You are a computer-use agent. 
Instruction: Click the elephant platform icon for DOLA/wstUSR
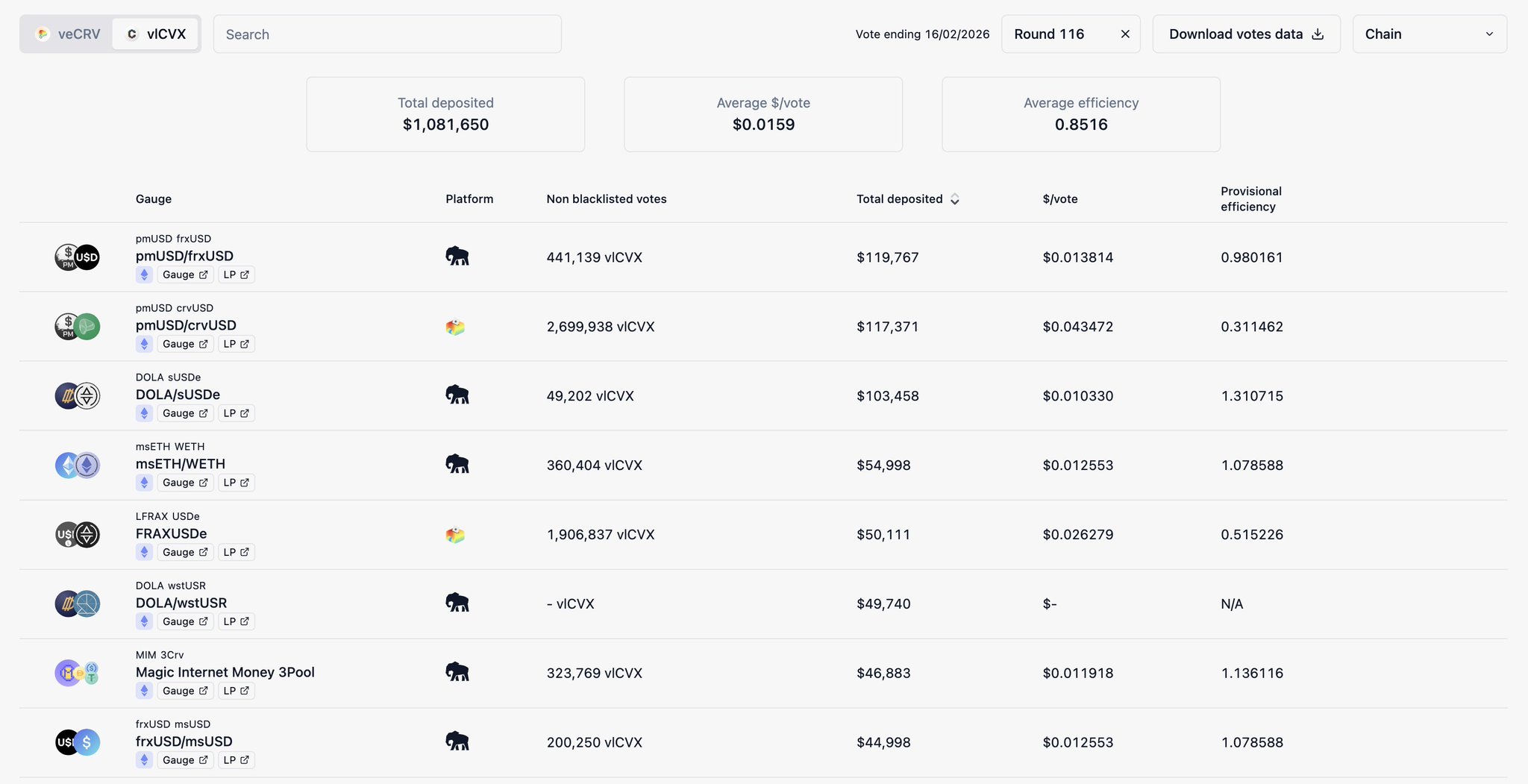(x=457, y=603)
